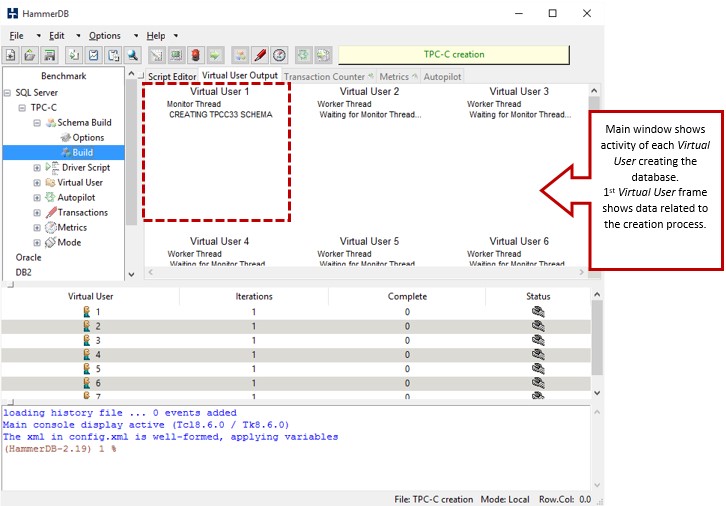This screenshot has height=506, width=726.
Task: Click status wrench icon for virtual user 3
Action: [538, 340]
